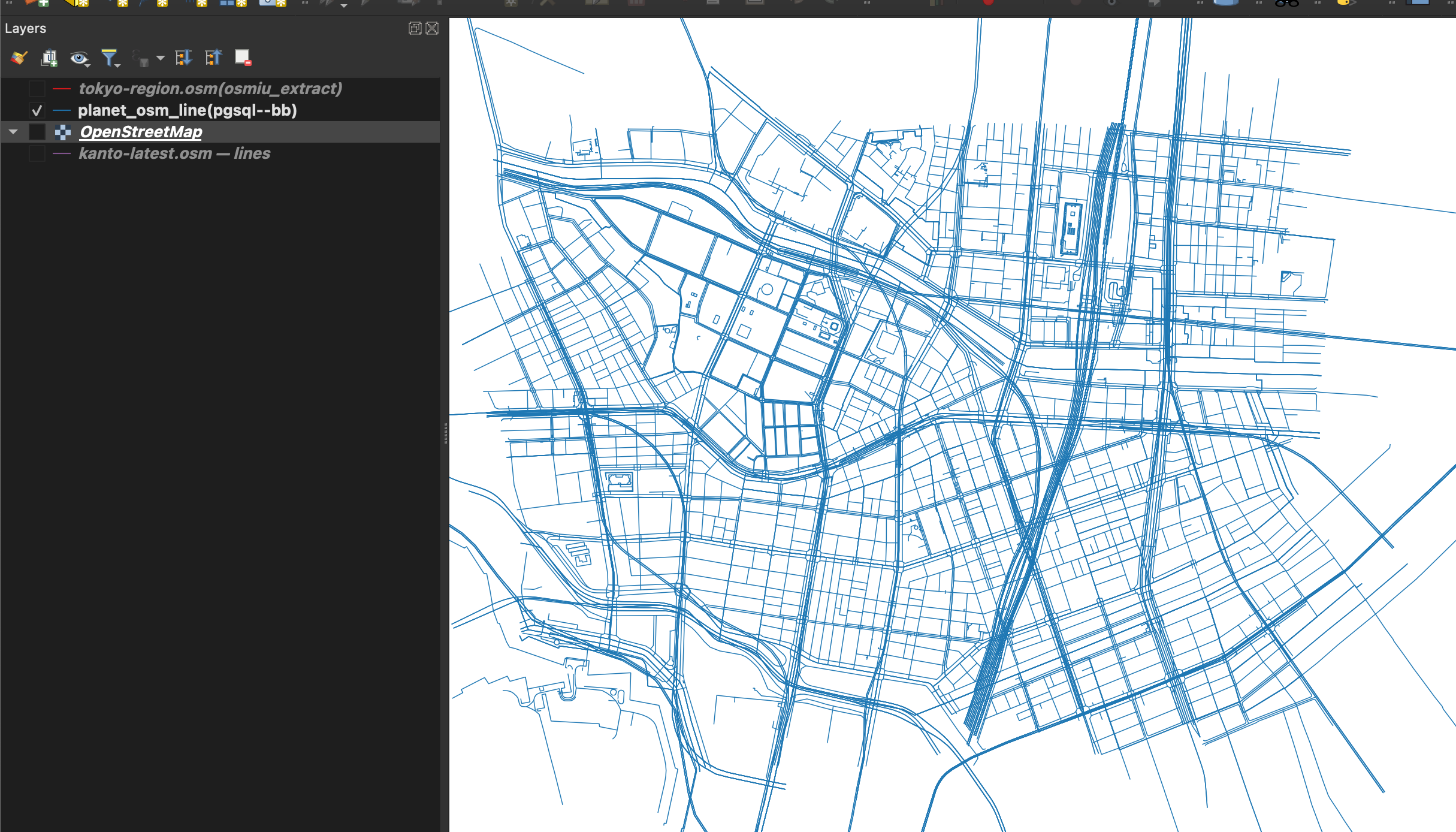
Task: Undock the Layers panel
Action: 415,28
